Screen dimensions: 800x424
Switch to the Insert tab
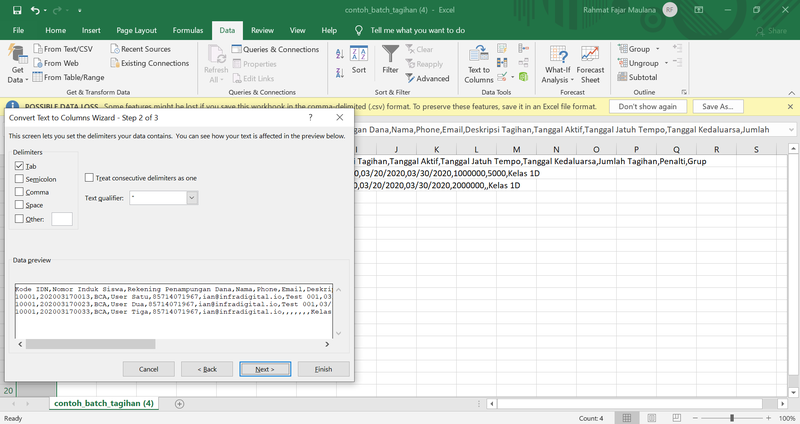tap(91, 31)
